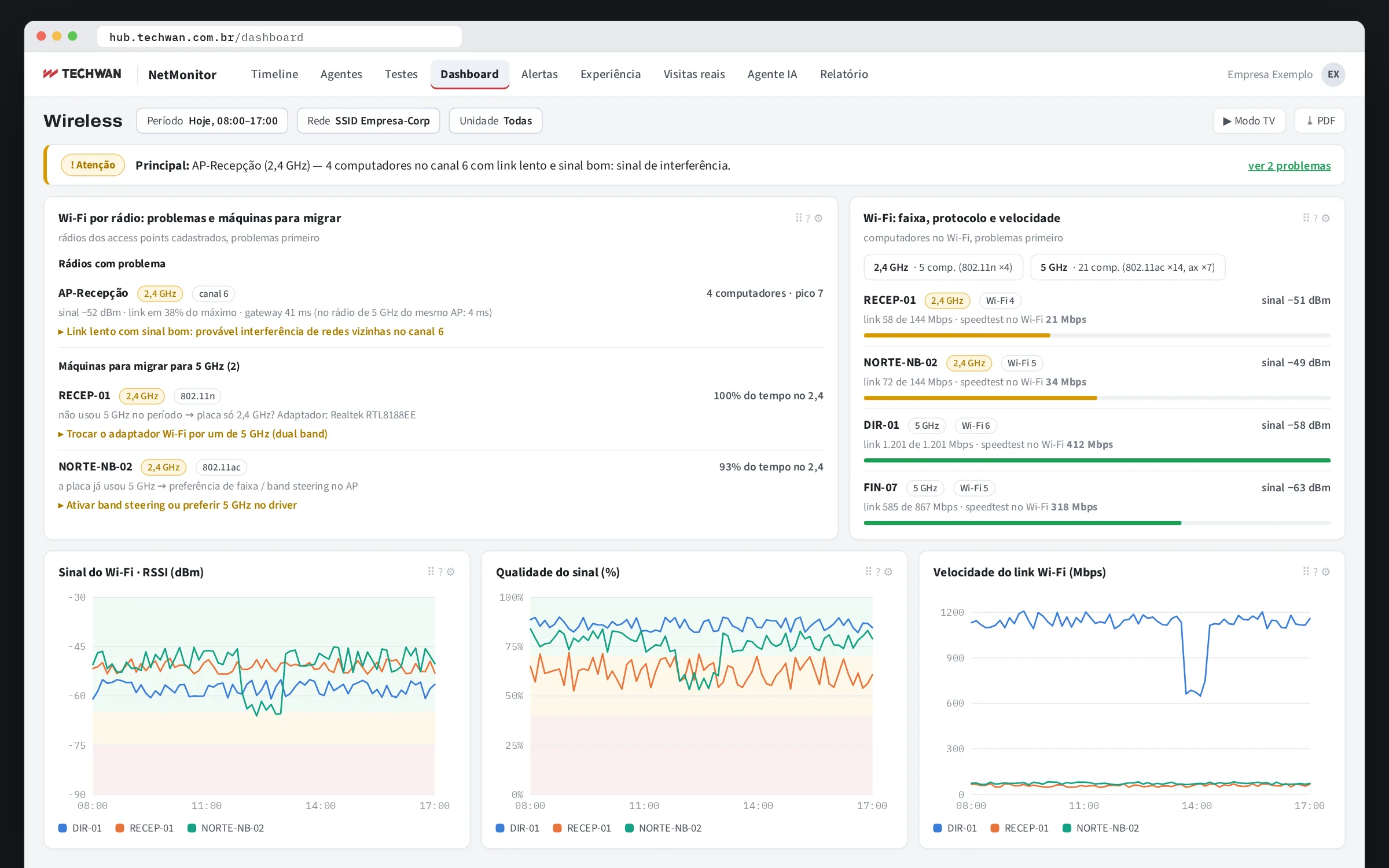Switch to the Timeline tab
Image resolution: width=1389 pixels, height=868 pixels.
tap(275, 74)
